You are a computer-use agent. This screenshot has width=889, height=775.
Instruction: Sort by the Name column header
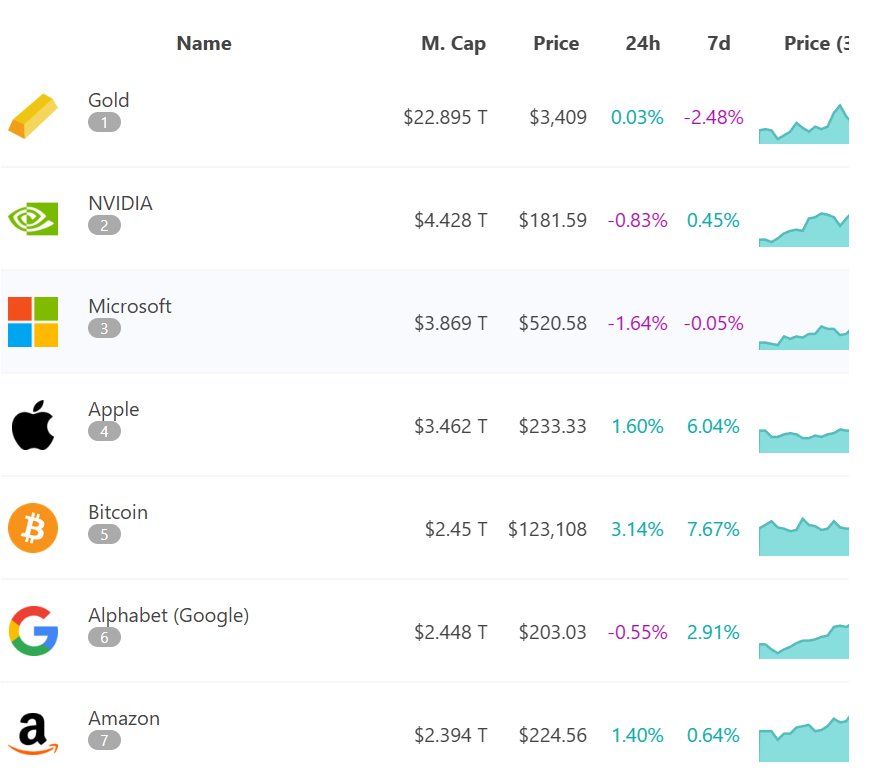click(204, 43)
